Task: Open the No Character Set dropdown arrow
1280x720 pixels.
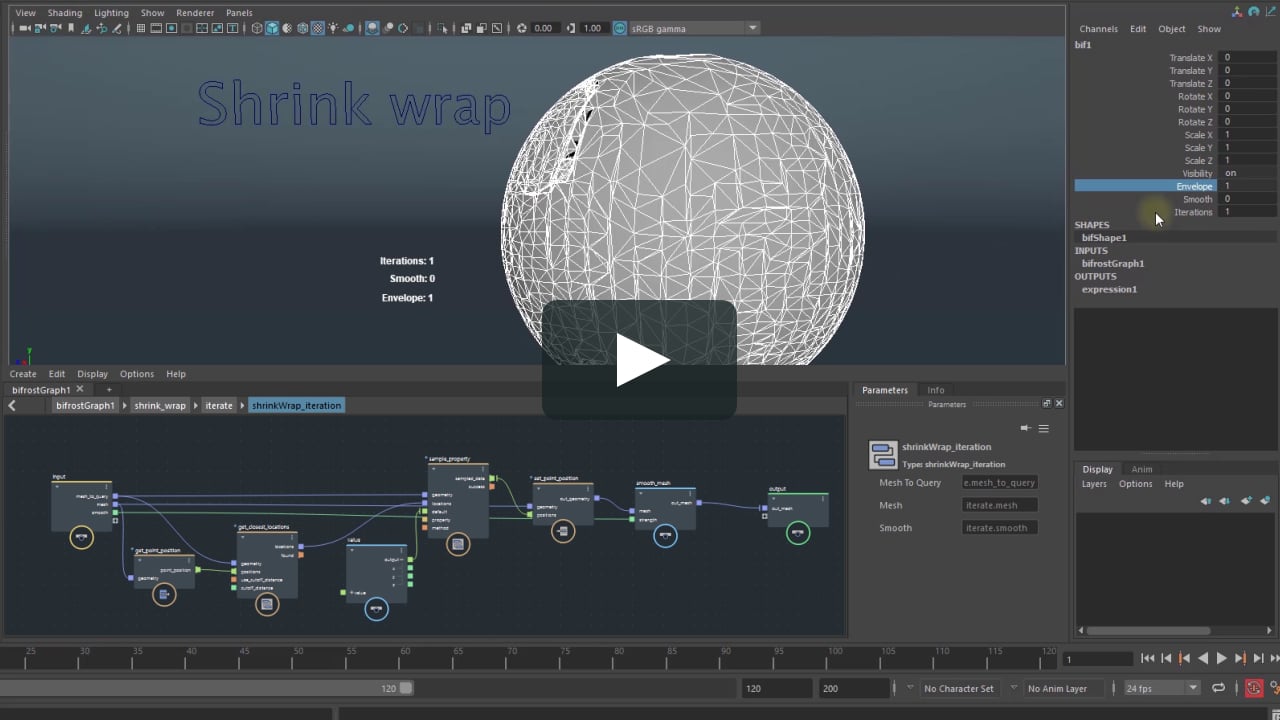Action: 909,688
